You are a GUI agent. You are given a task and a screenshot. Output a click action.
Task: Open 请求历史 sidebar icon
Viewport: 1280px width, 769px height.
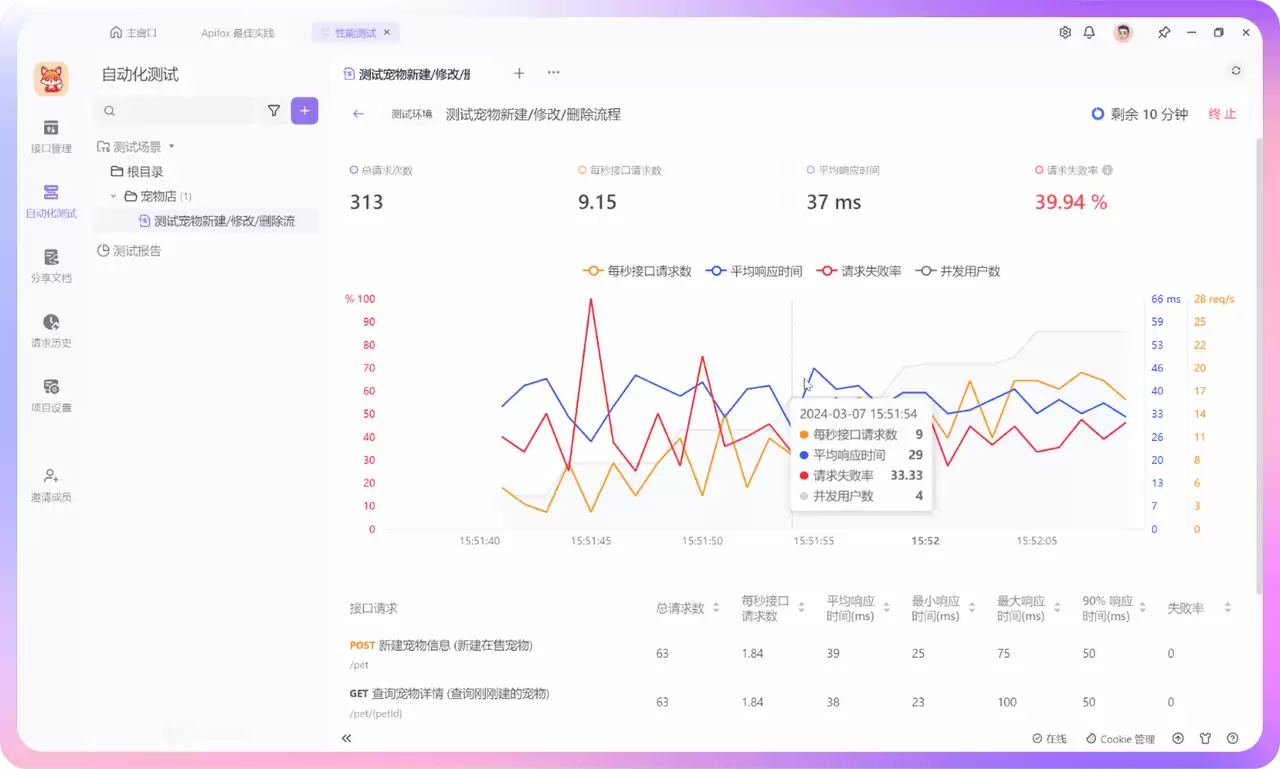point(51,331)
